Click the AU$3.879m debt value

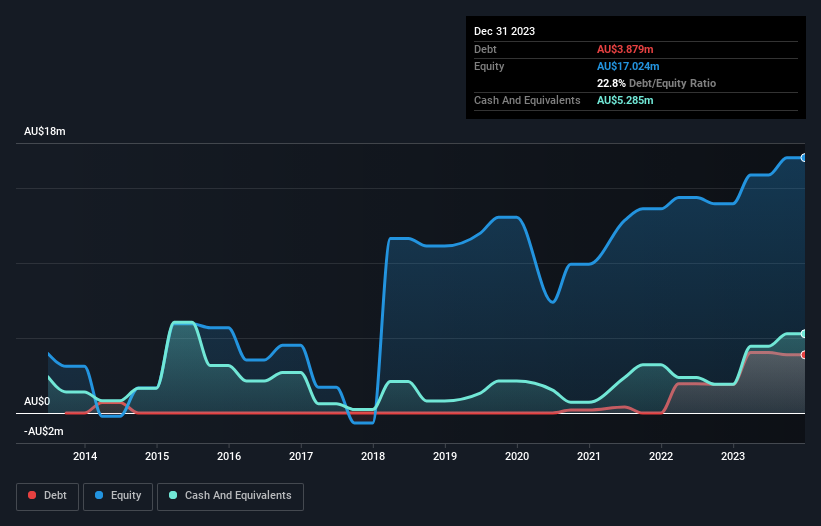[625, 49]
